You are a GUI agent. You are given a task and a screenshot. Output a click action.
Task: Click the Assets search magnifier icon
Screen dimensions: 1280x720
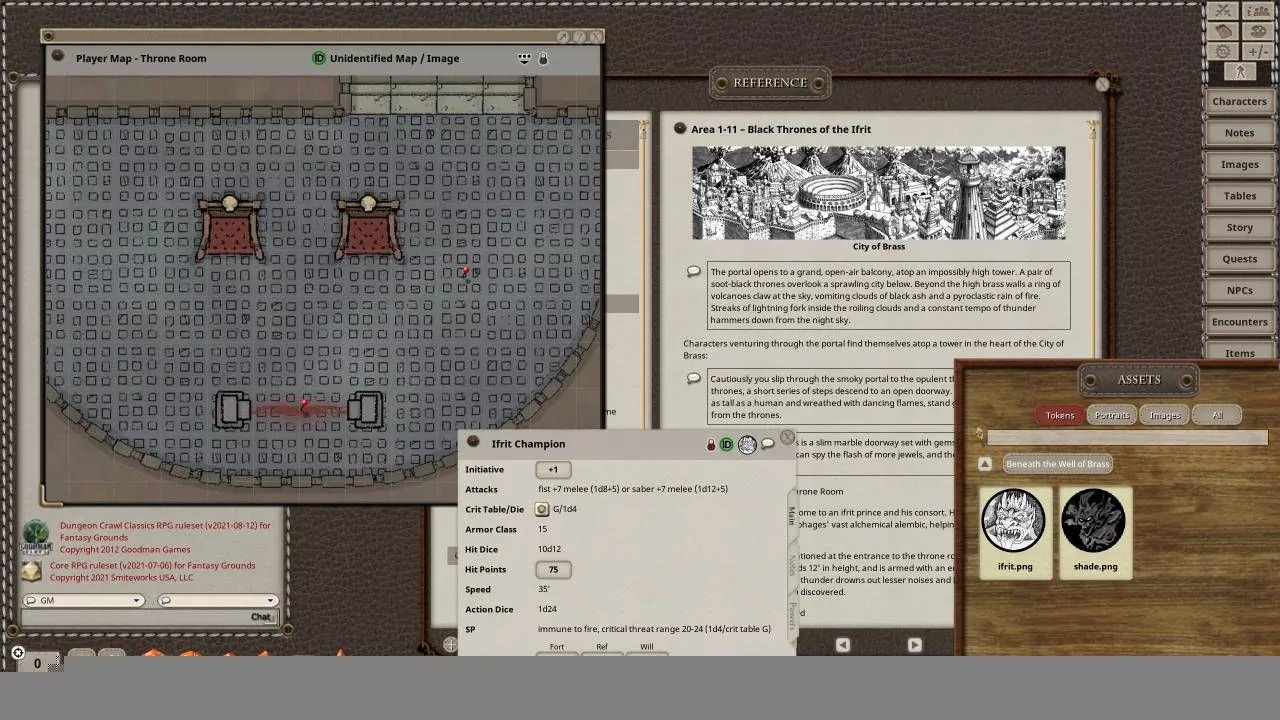click(x=980, y=435)
